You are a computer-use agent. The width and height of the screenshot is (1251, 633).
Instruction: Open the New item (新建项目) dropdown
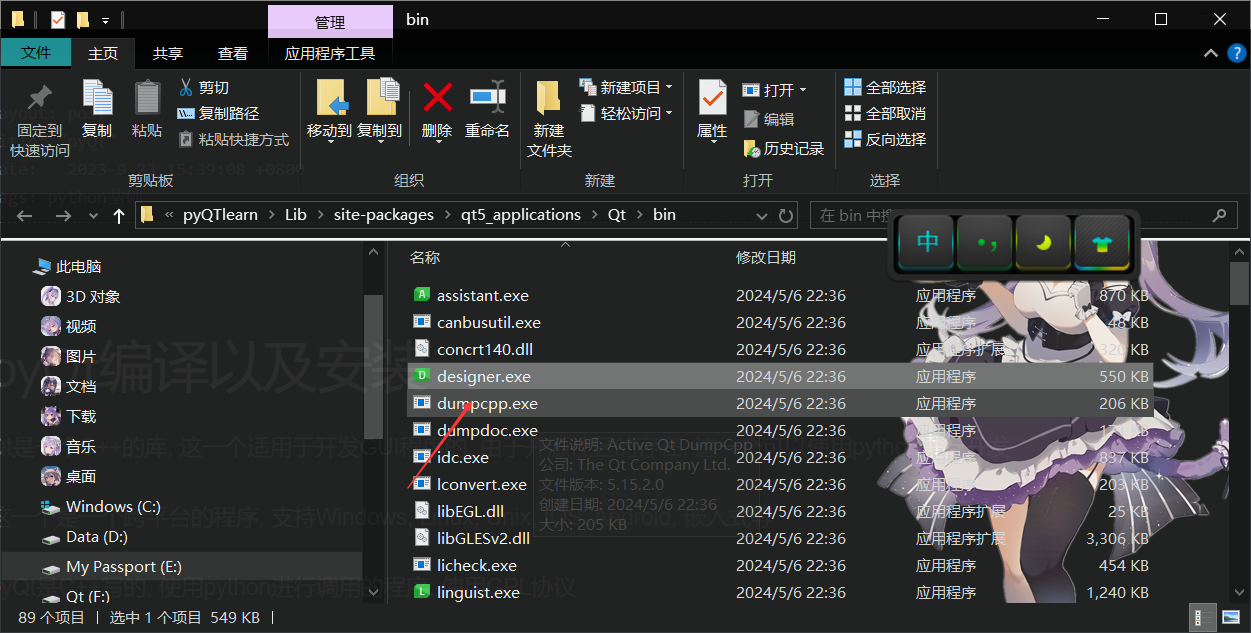pos(626,87)
